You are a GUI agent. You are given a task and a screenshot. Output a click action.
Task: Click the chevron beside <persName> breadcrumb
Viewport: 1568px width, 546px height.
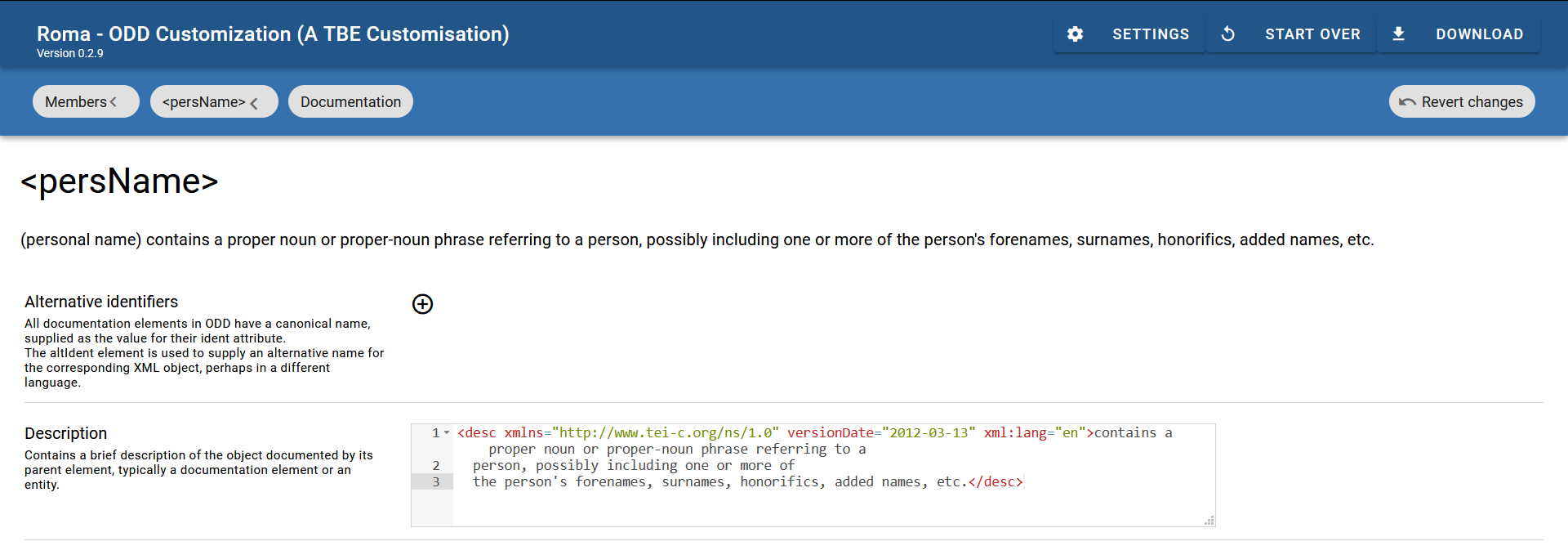254,103
